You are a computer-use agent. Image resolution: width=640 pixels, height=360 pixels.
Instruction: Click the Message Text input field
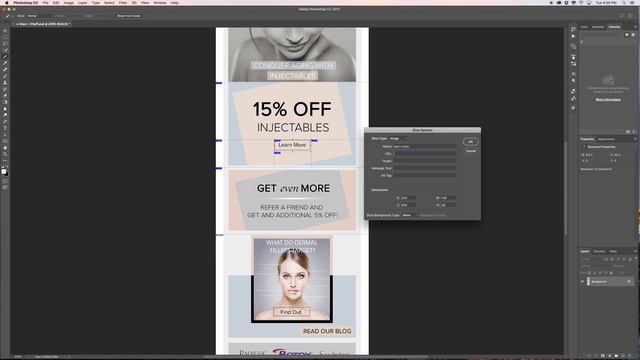tap(424, 168)
